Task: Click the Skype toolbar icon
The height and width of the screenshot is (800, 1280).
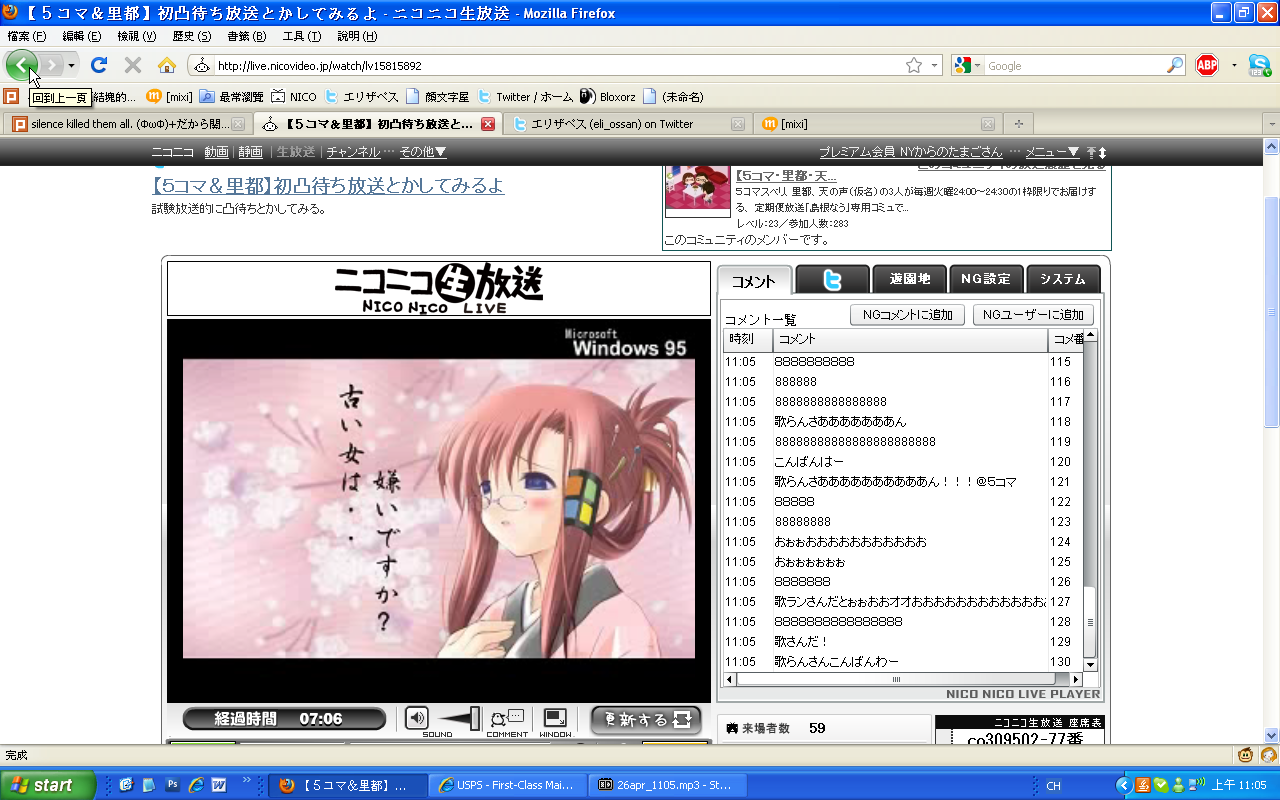Action: point(1259,66)
